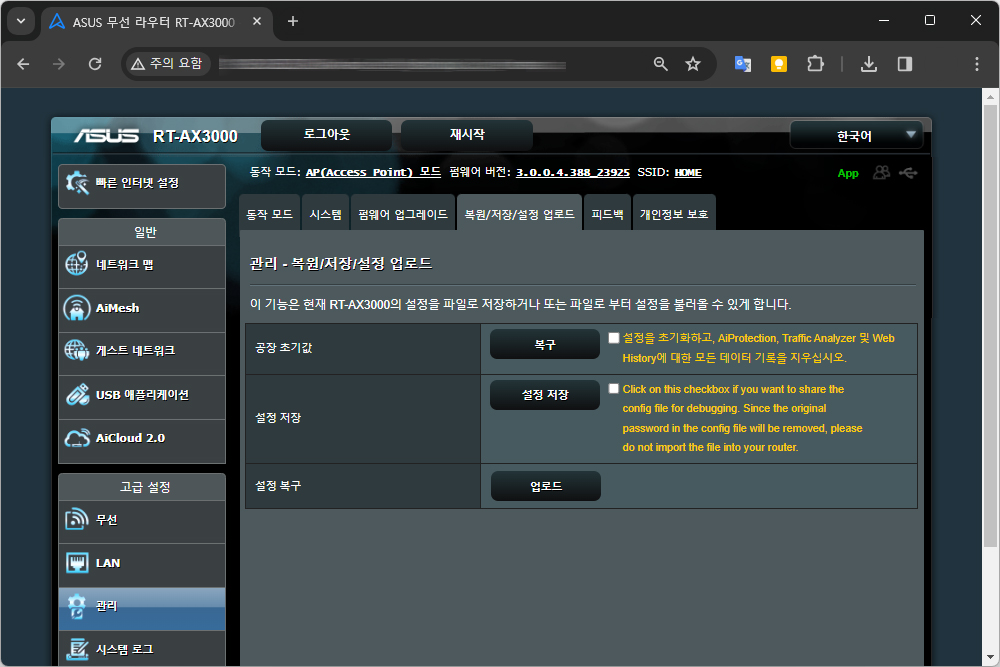Open the firmware version 3.0.0.4.388_23925 link
Viewport: 1000px width, 667px height.
[573, 172]
